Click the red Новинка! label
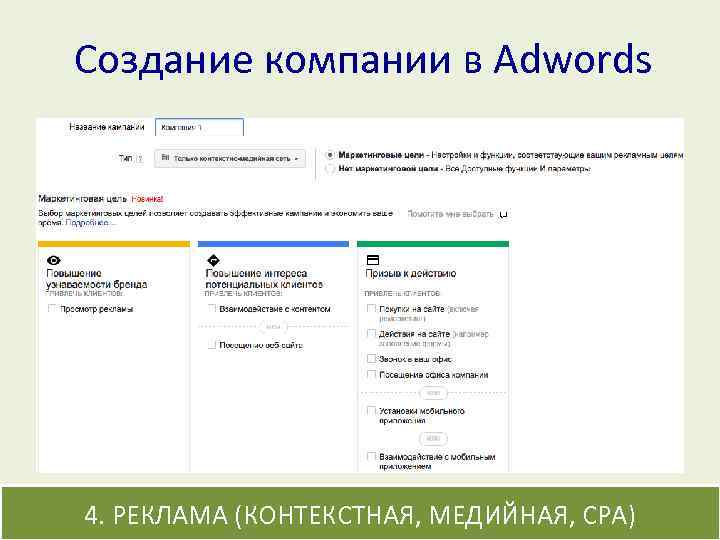The height and width of the screenshot is (540, 720). 147,199
